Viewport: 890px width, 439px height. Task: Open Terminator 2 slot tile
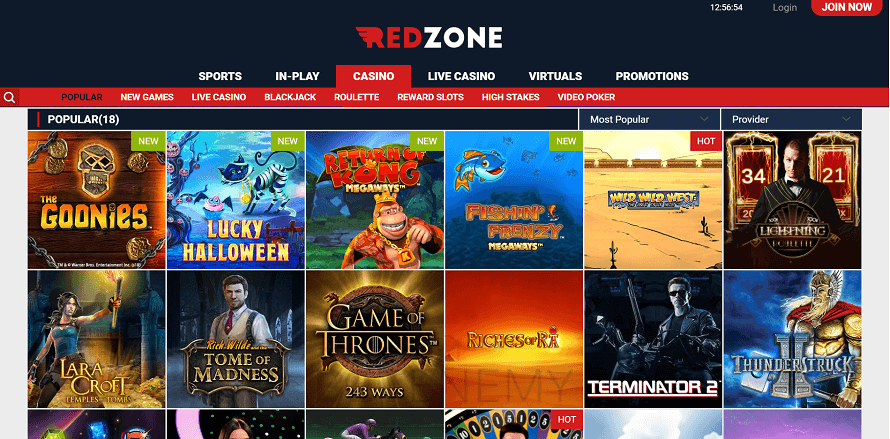653,339
